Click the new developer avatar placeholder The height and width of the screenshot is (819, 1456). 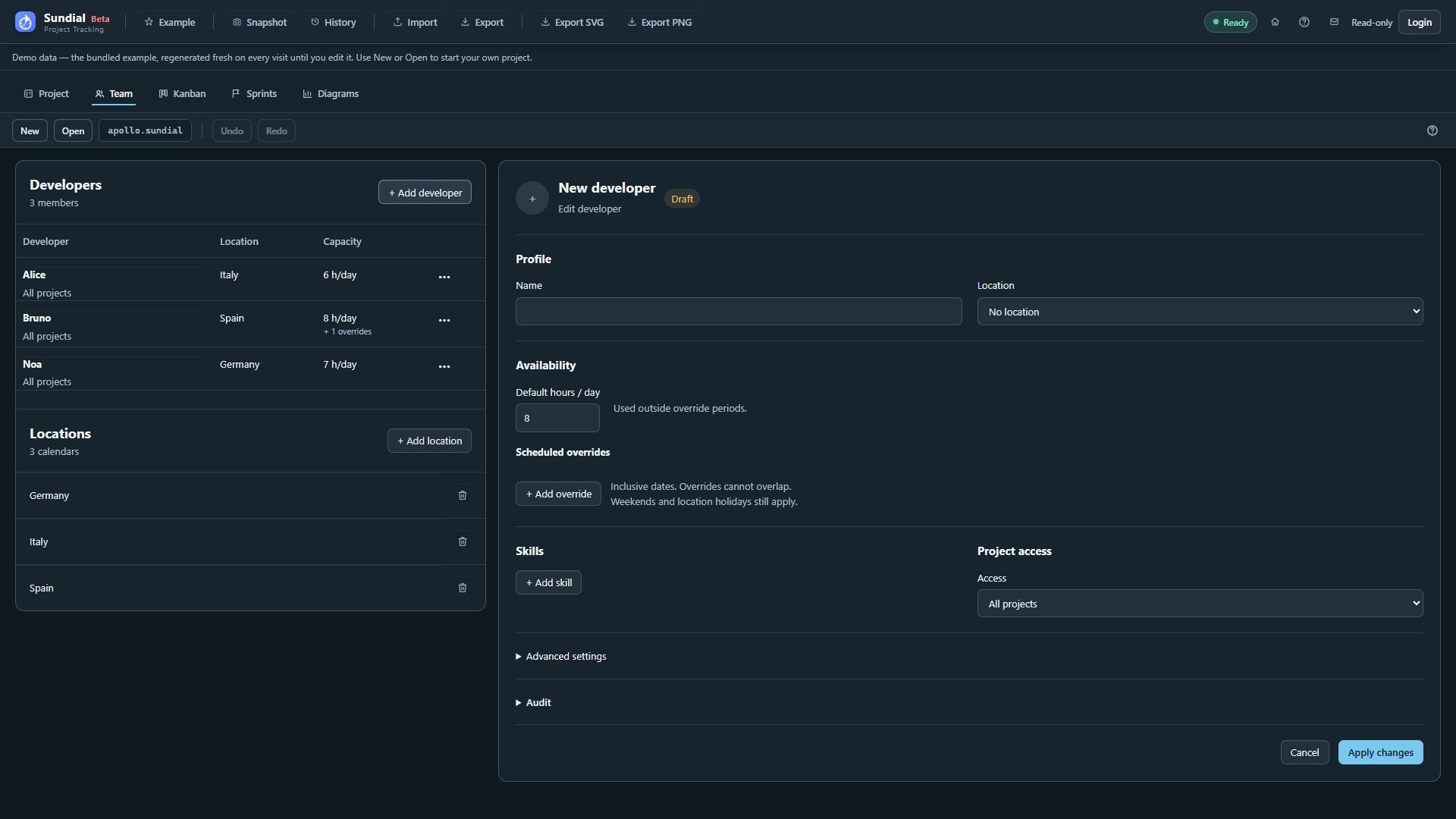coord(532,198)
